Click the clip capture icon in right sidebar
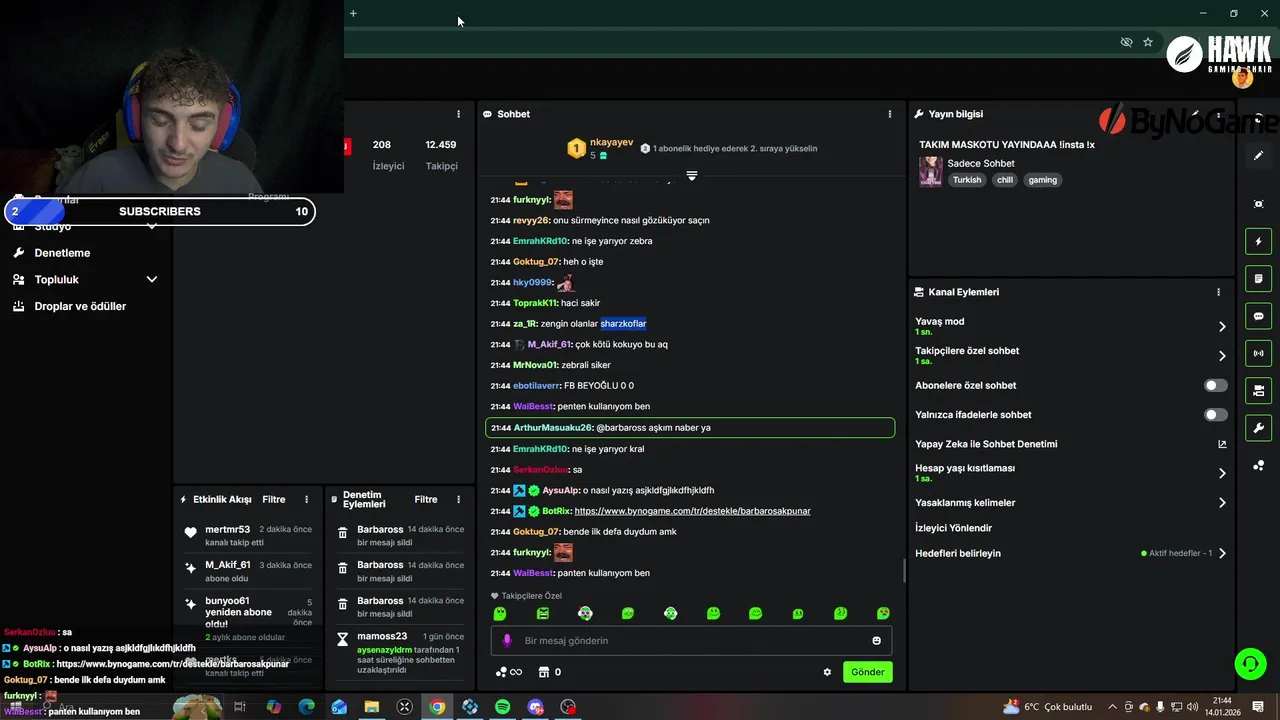The image size is (1280, 720). point(1258,204)
